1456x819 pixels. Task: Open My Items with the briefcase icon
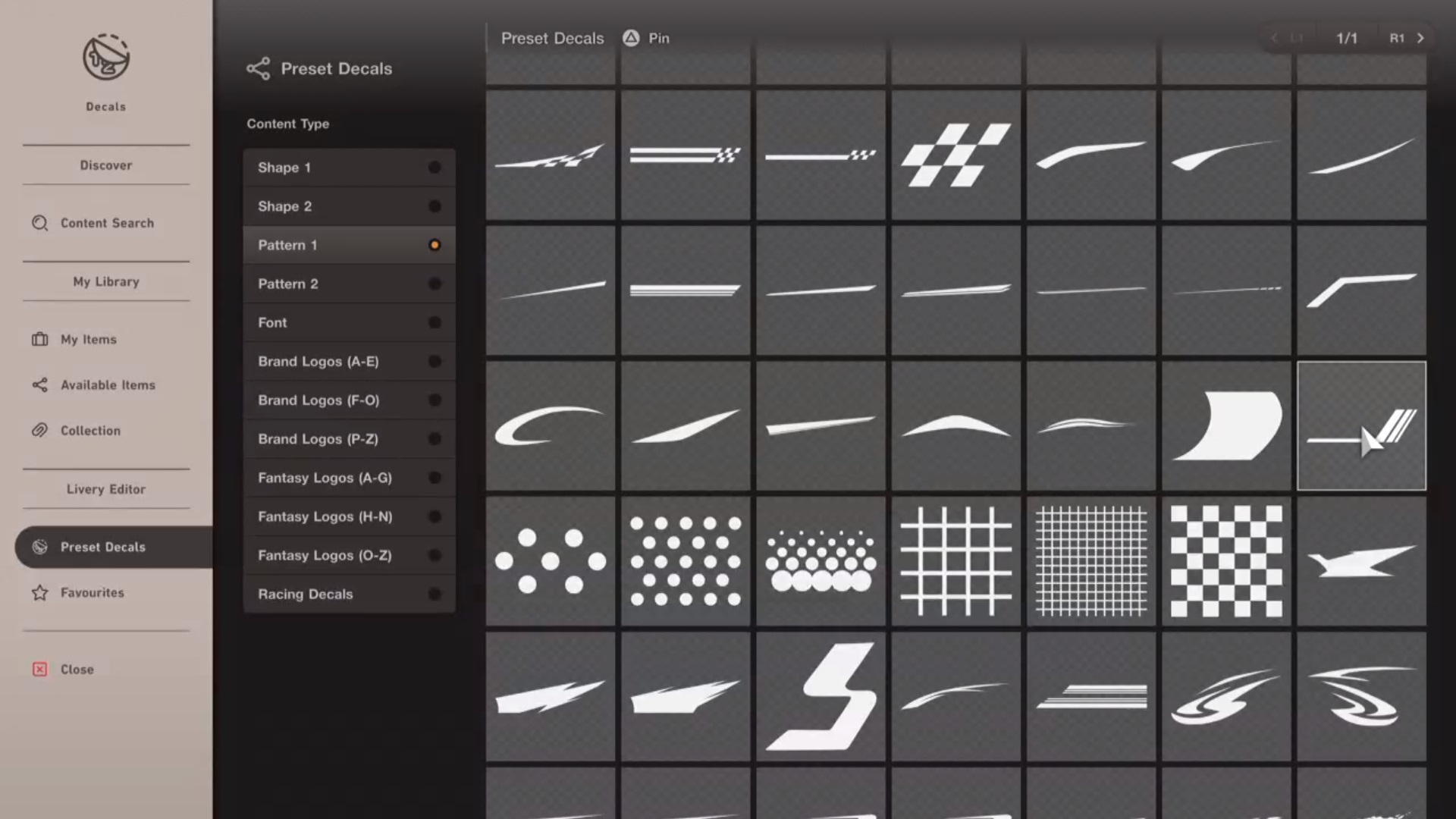click(40, 339)
